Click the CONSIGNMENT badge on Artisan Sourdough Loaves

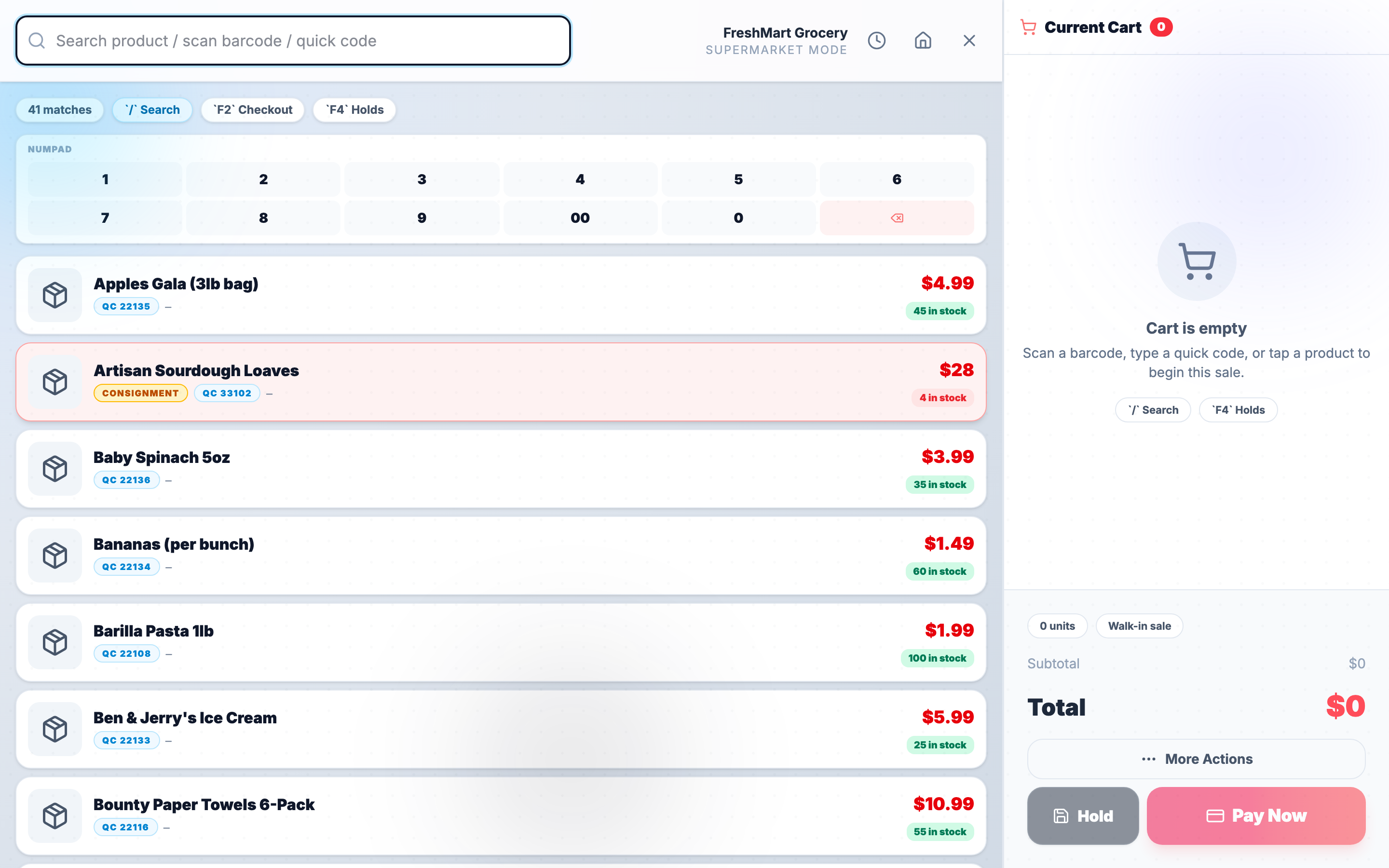[x=141, y=393]
